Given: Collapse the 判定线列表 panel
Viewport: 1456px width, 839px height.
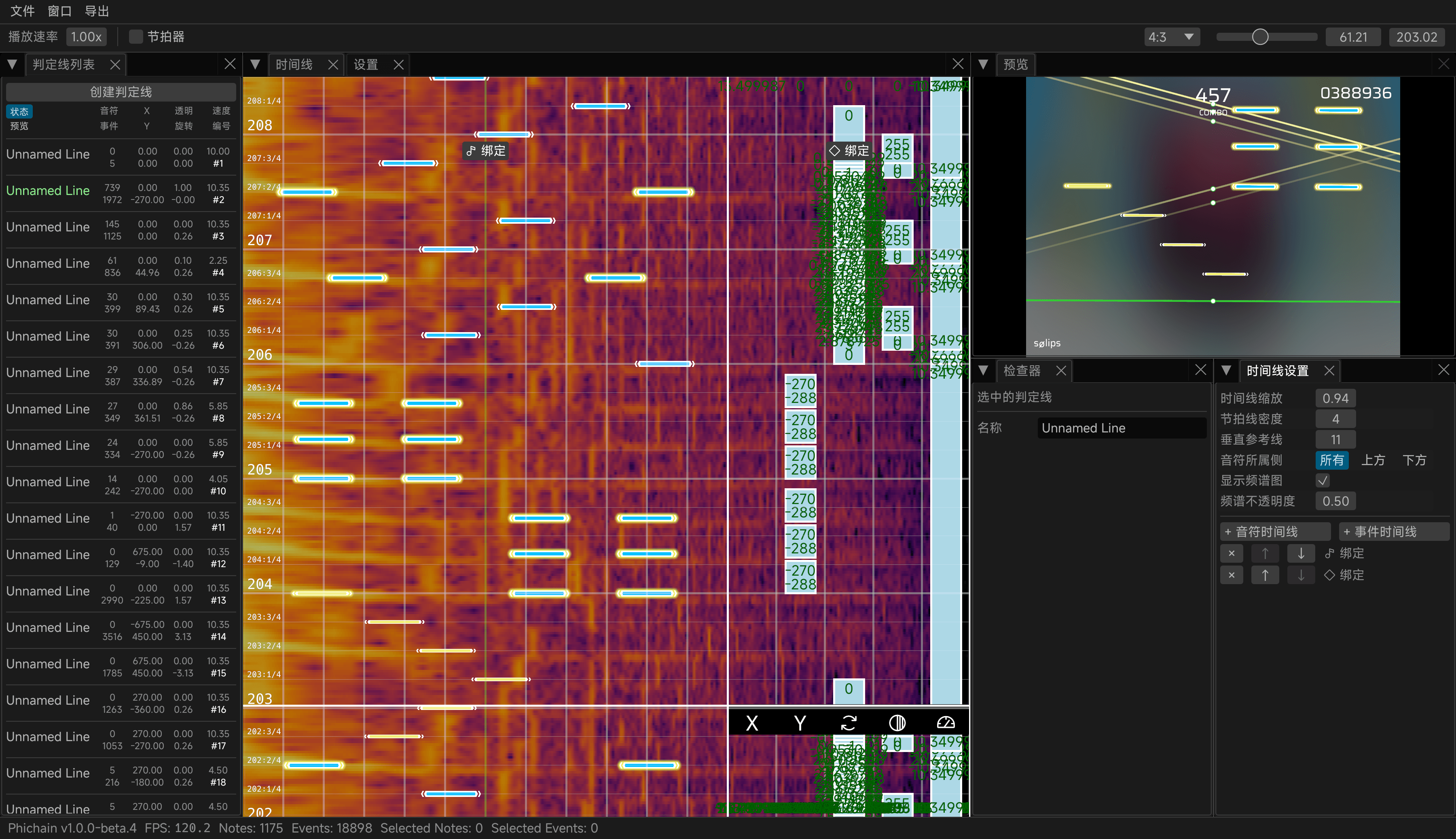Looking at the screenshot, I should coord(12,64).
